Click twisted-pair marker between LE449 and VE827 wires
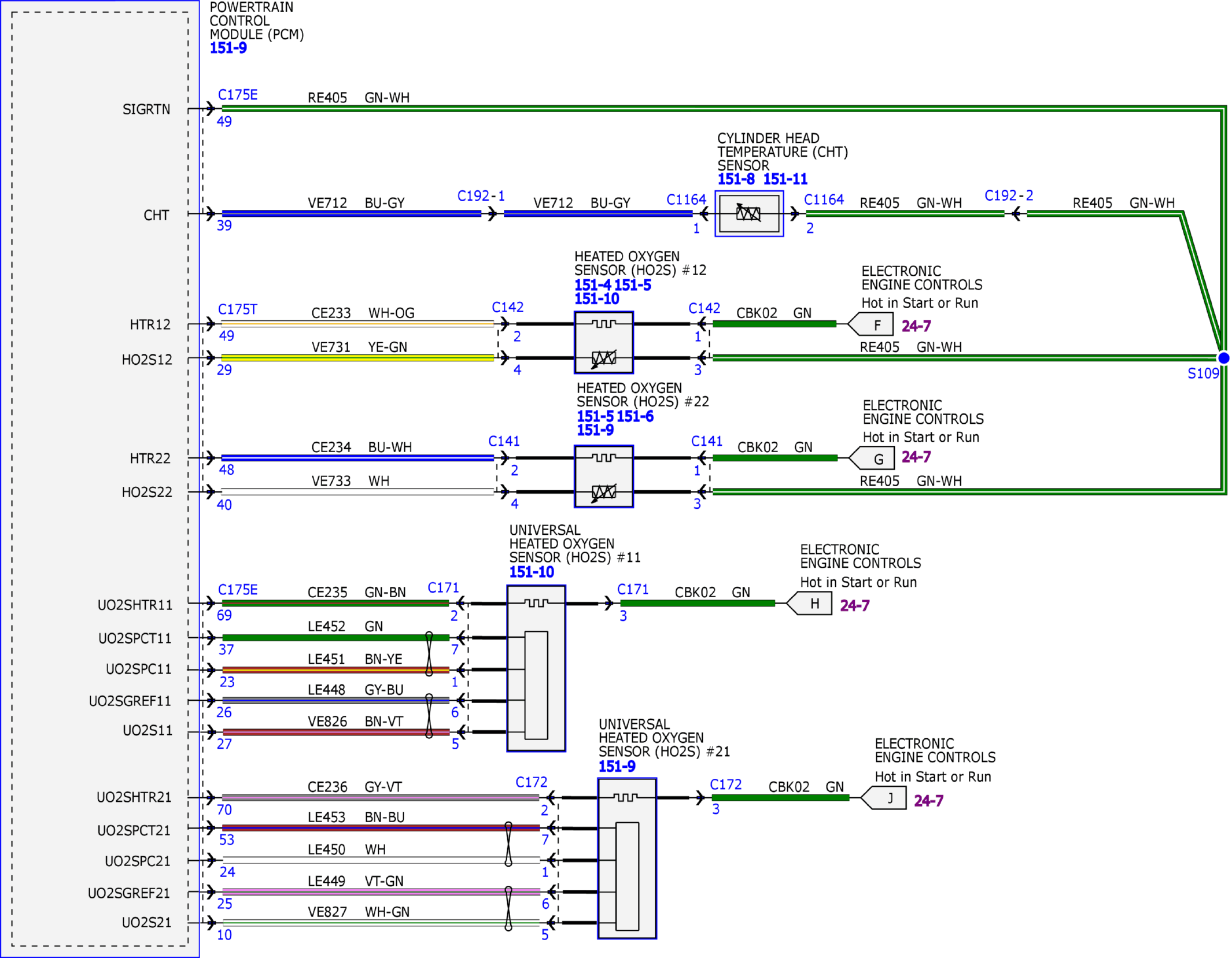The width and height of the screenshot is (1232, 958). (508, 908)
